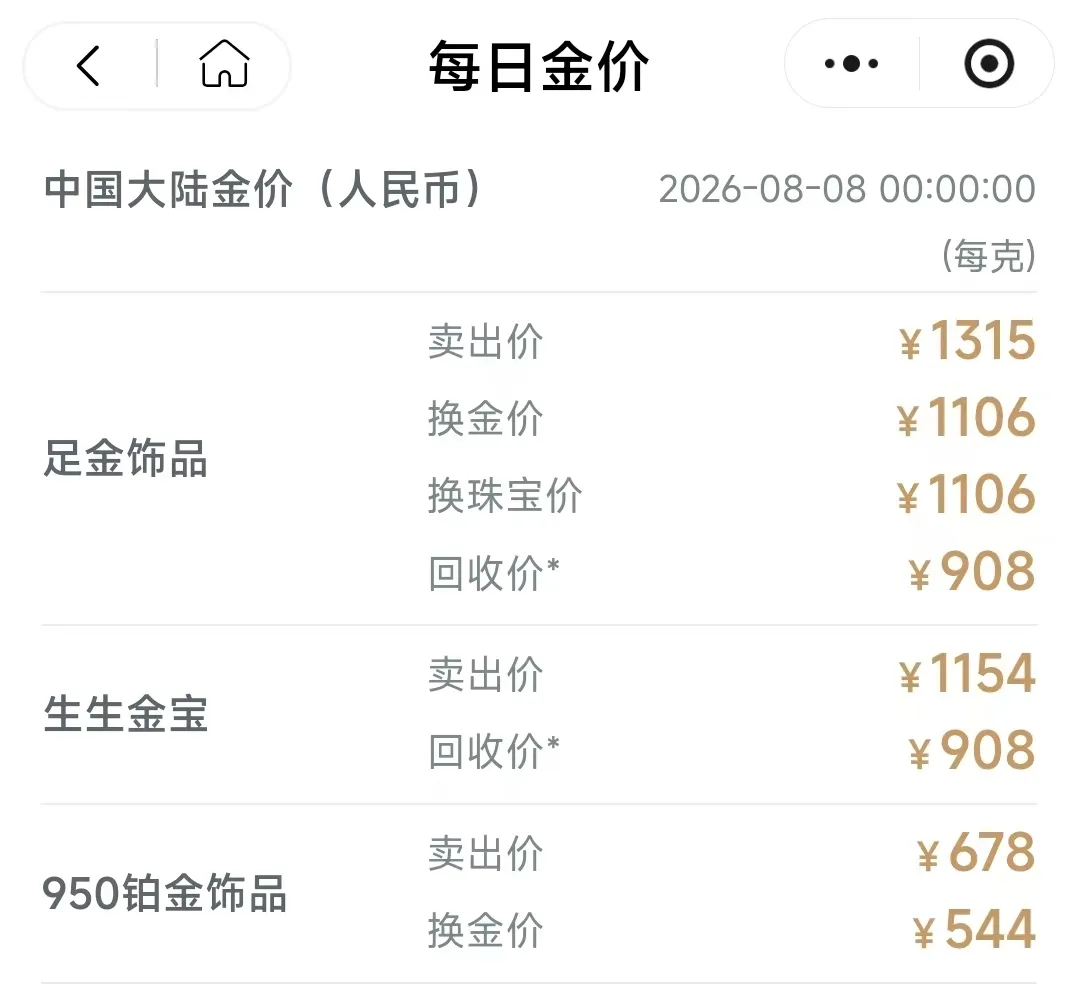The height and width of the screenshot is (998, 1066).
Task: Tap 足金饰品 回收价* label
Action: point(494,573)
